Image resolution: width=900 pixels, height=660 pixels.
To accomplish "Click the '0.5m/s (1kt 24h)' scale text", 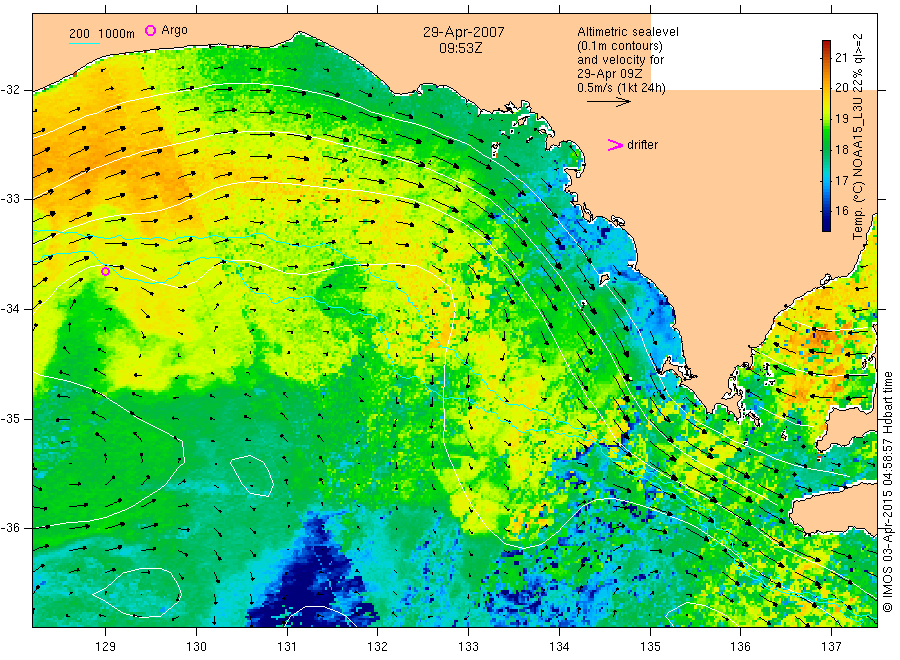I will [621, 88].
